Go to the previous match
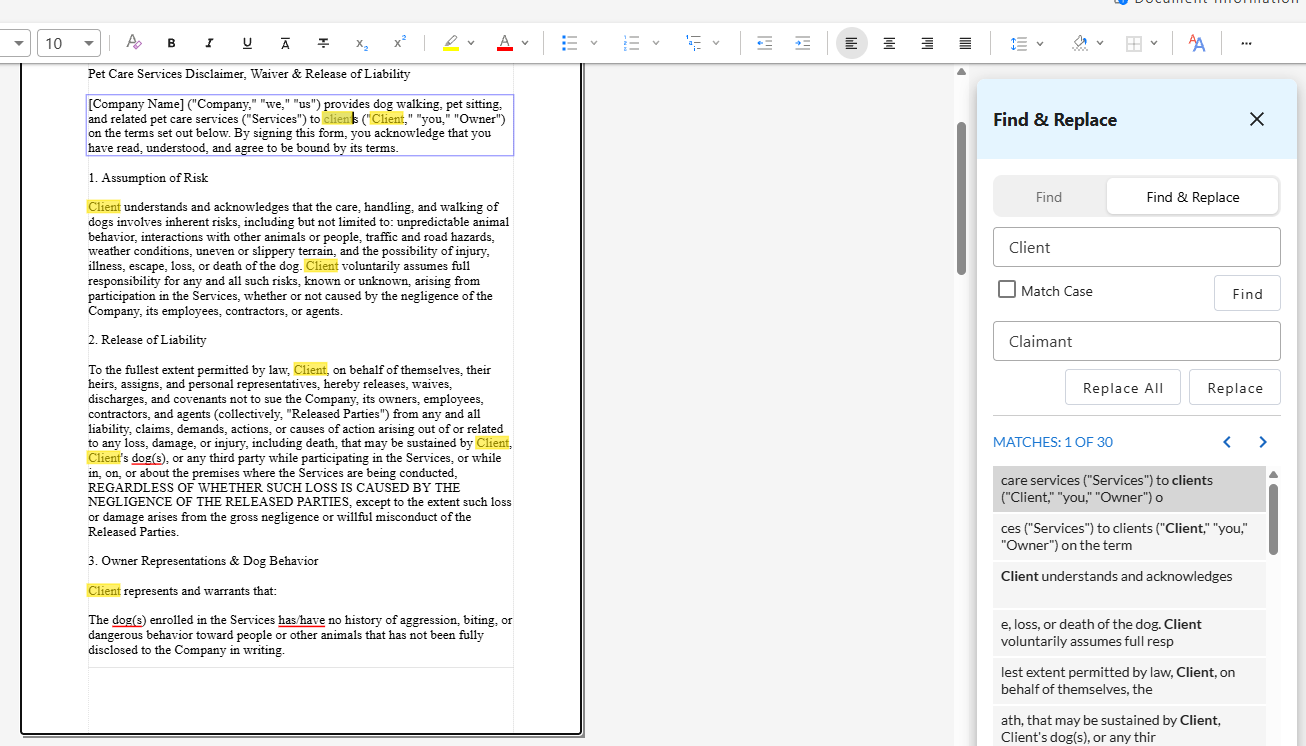This screenshot has width=1306, height=746. (x=1227, y=442)
